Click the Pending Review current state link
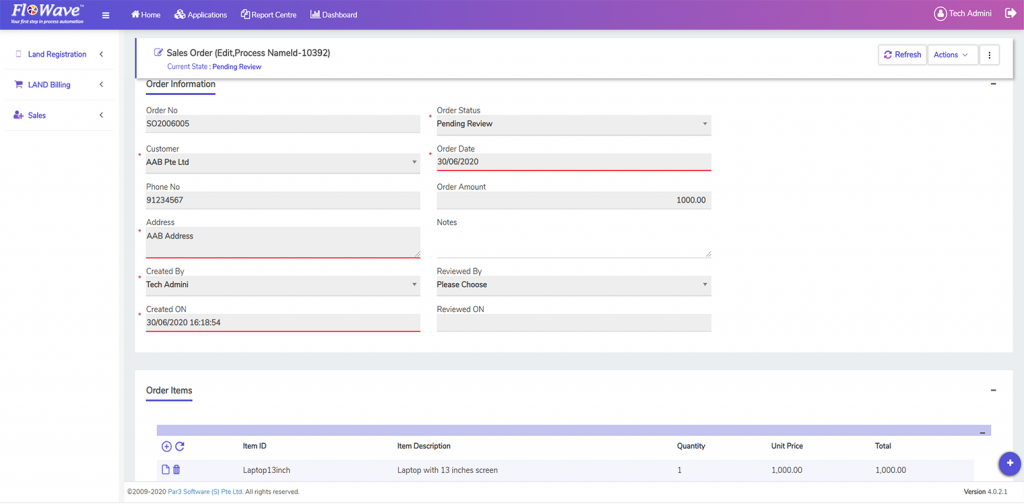The height and width of the screenshot is (504, 1024). [237, 67]
